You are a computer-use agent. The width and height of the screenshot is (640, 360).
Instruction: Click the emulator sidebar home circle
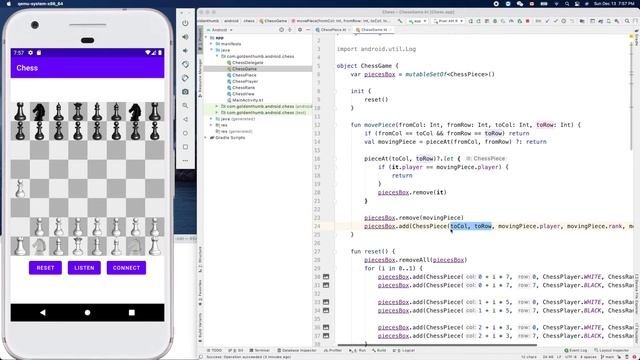click(185, 133)
